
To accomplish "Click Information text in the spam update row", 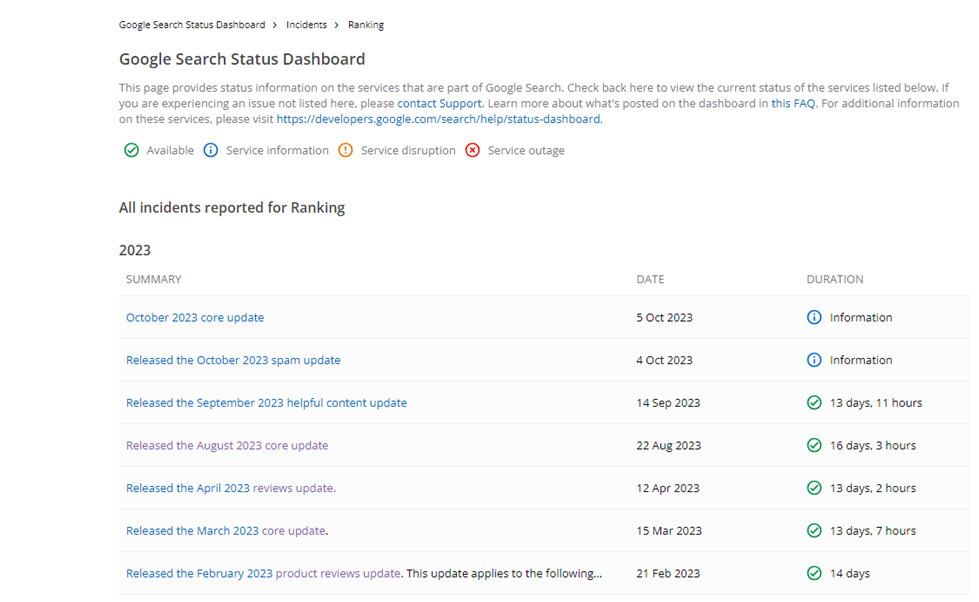I will (x=861, y=360).
